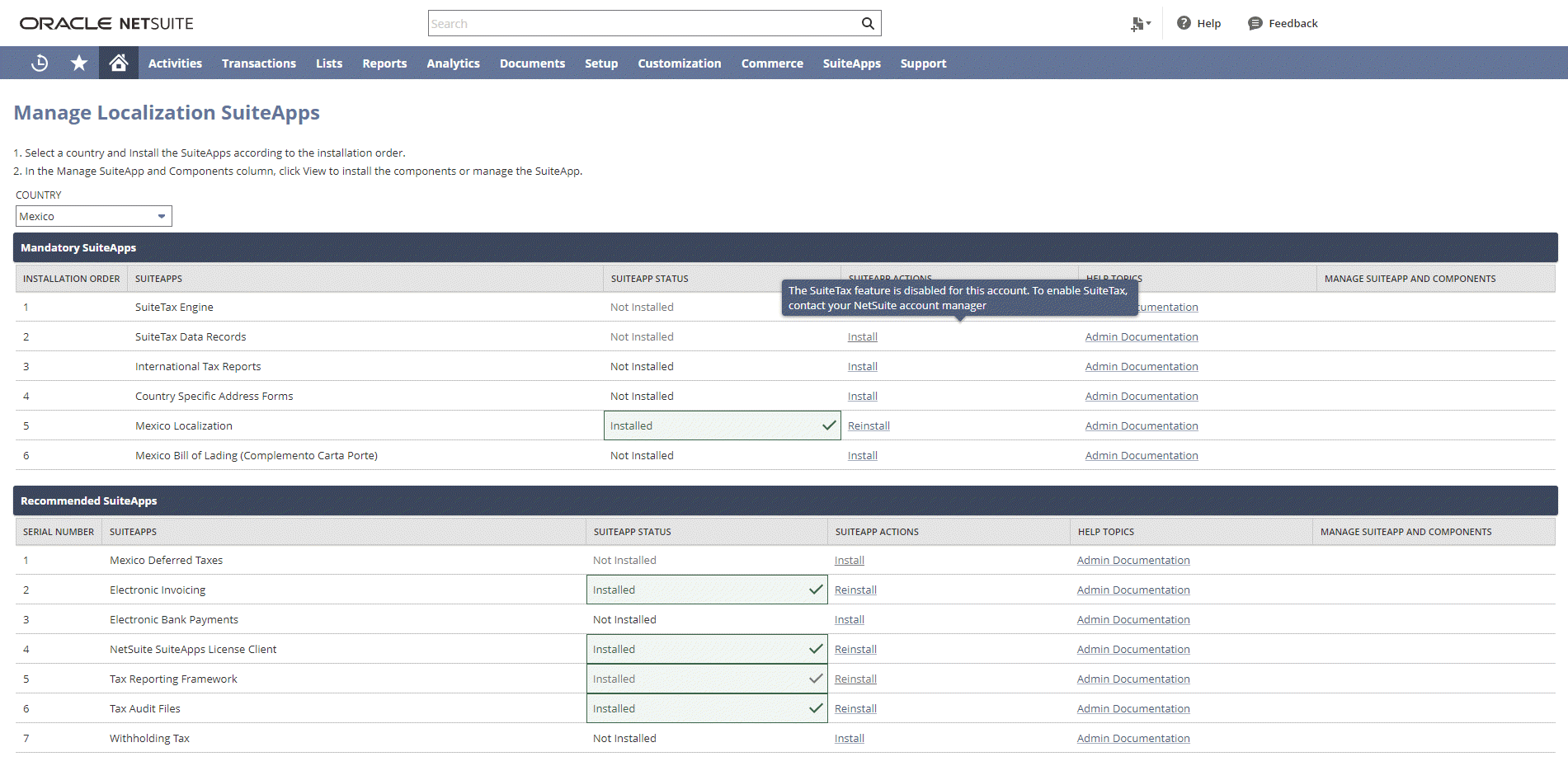Open the Documents menu

[x=532, y=63]
